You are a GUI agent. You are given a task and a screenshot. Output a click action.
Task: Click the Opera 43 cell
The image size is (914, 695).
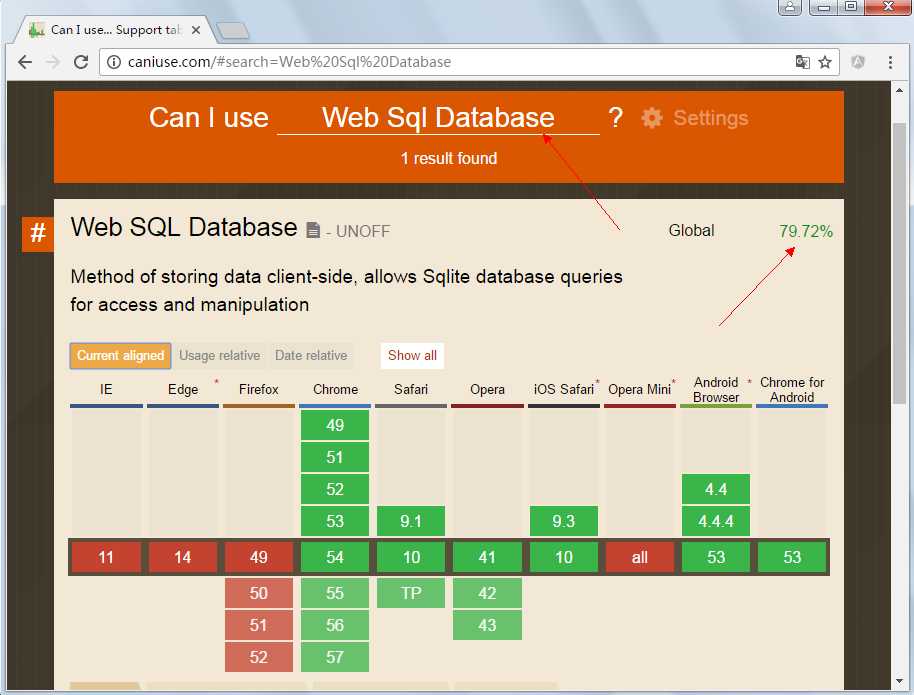click(x=487, y=625)
